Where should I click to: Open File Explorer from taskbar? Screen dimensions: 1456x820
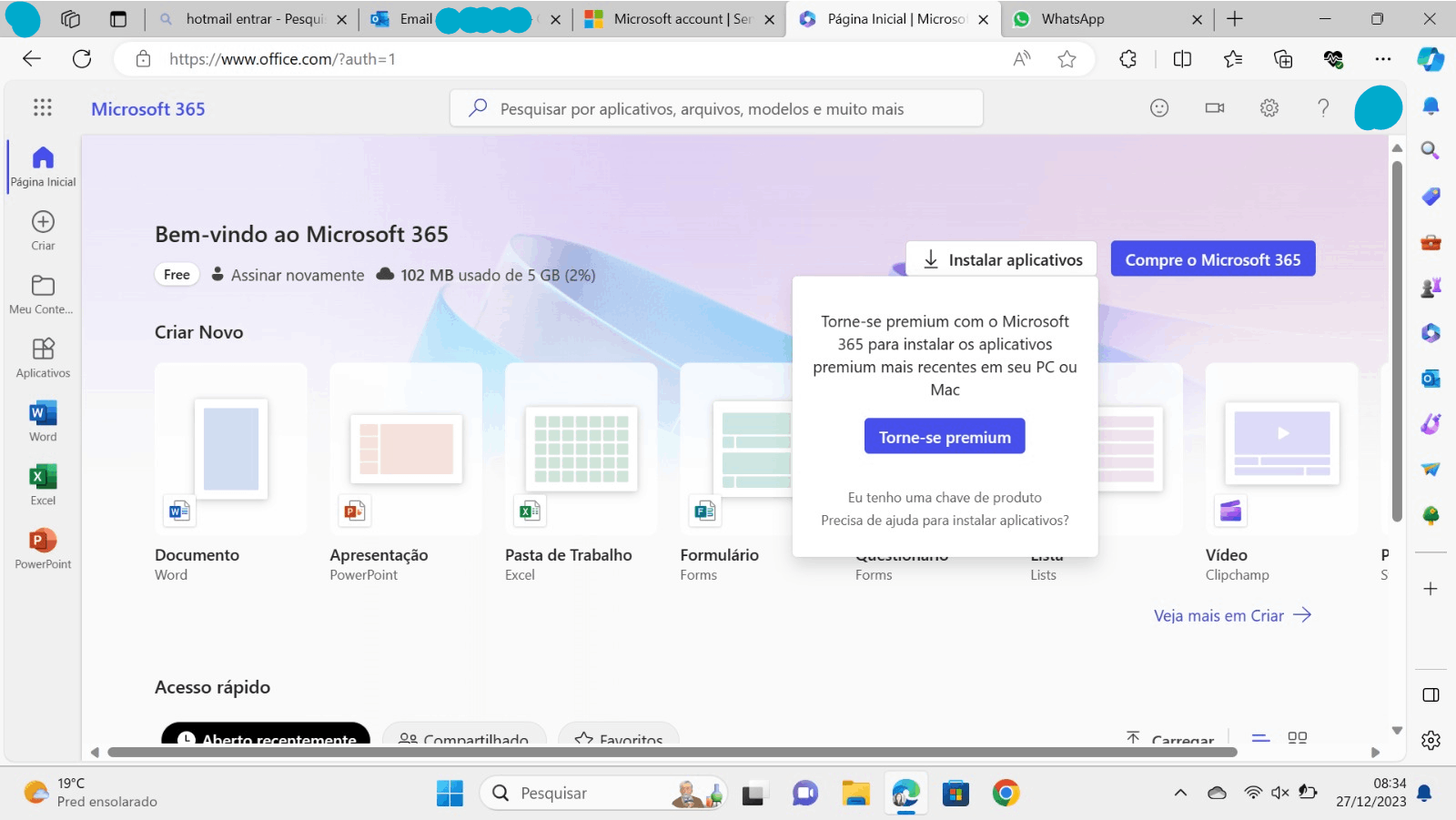pos(855,794)
